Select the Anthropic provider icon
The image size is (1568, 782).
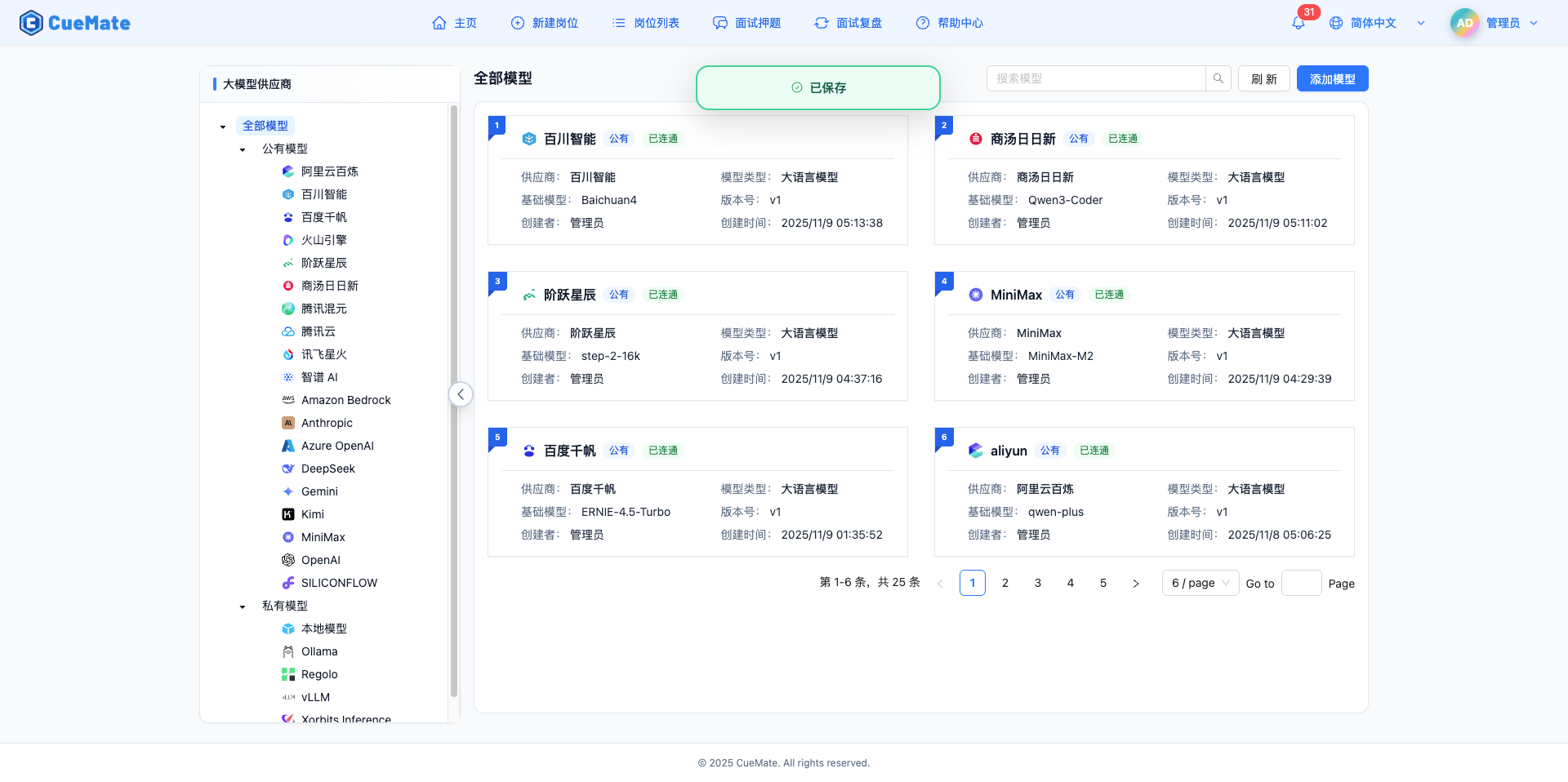point(287,423)
